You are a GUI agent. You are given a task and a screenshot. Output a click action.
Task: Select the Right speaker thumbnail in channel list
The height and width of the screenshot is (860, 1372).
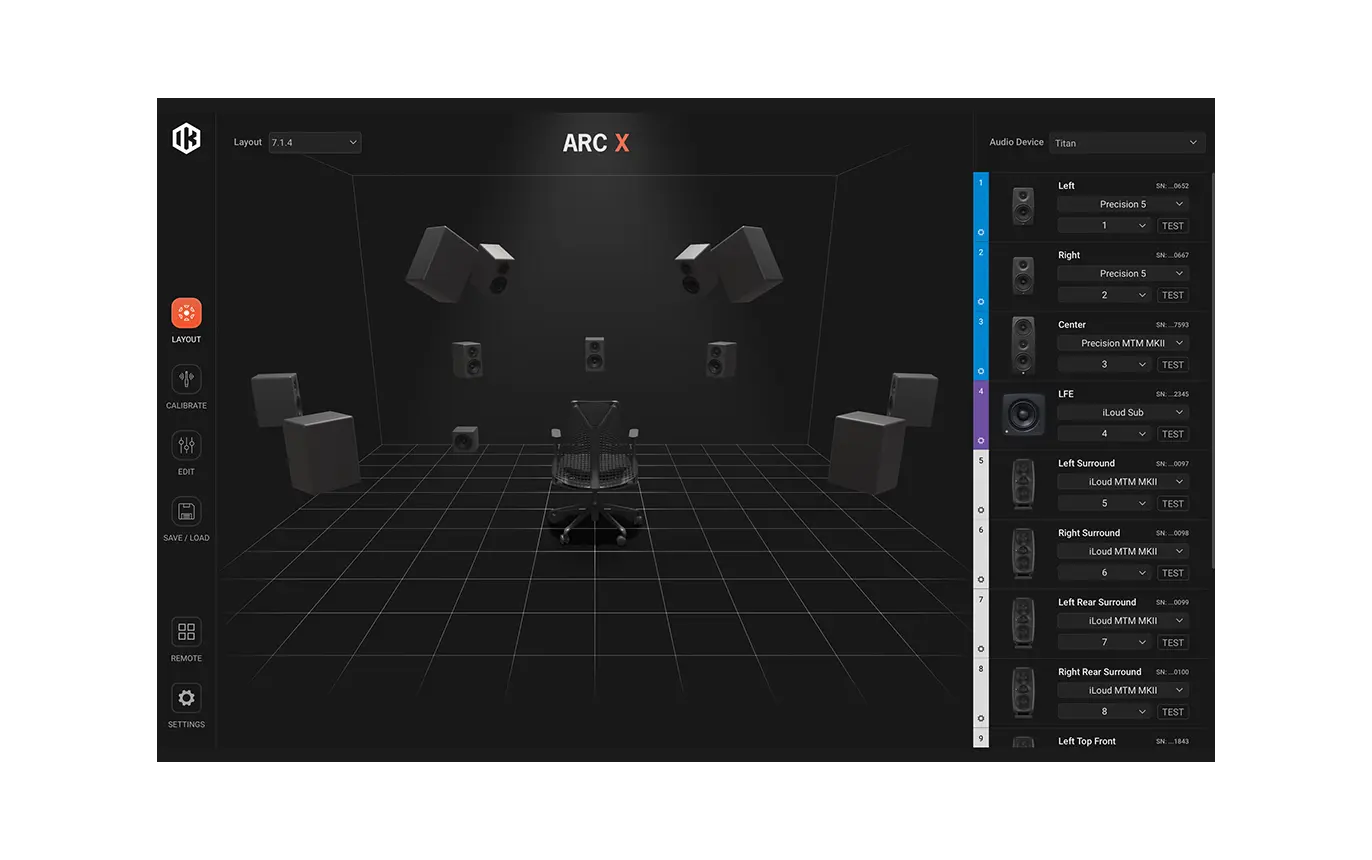1023,275
